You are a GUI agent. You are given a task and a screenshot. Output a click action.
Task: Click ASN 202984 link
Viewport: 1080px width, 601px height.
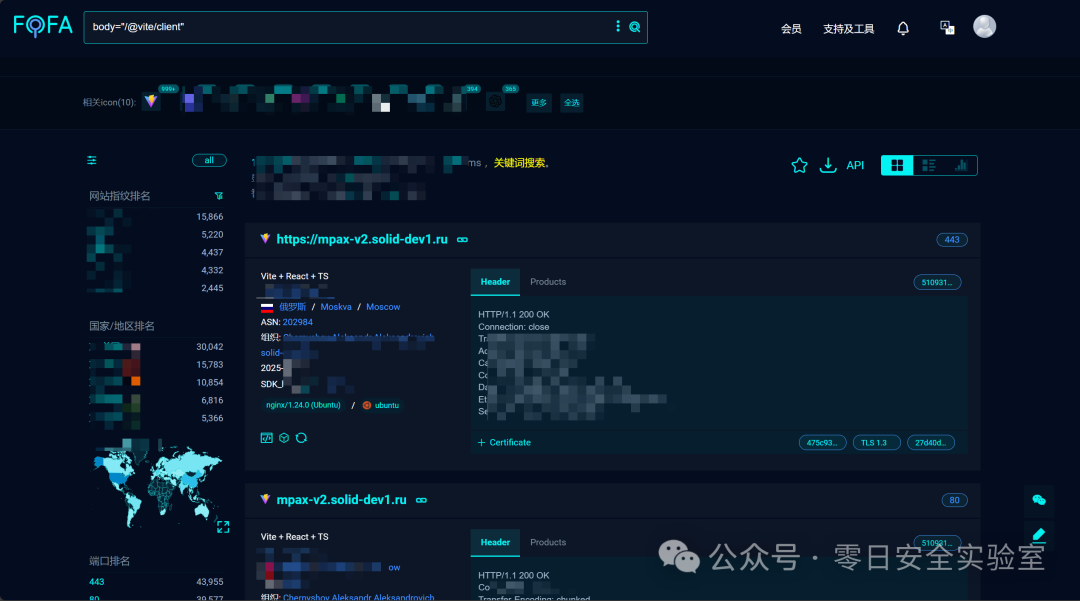[298, 322]
